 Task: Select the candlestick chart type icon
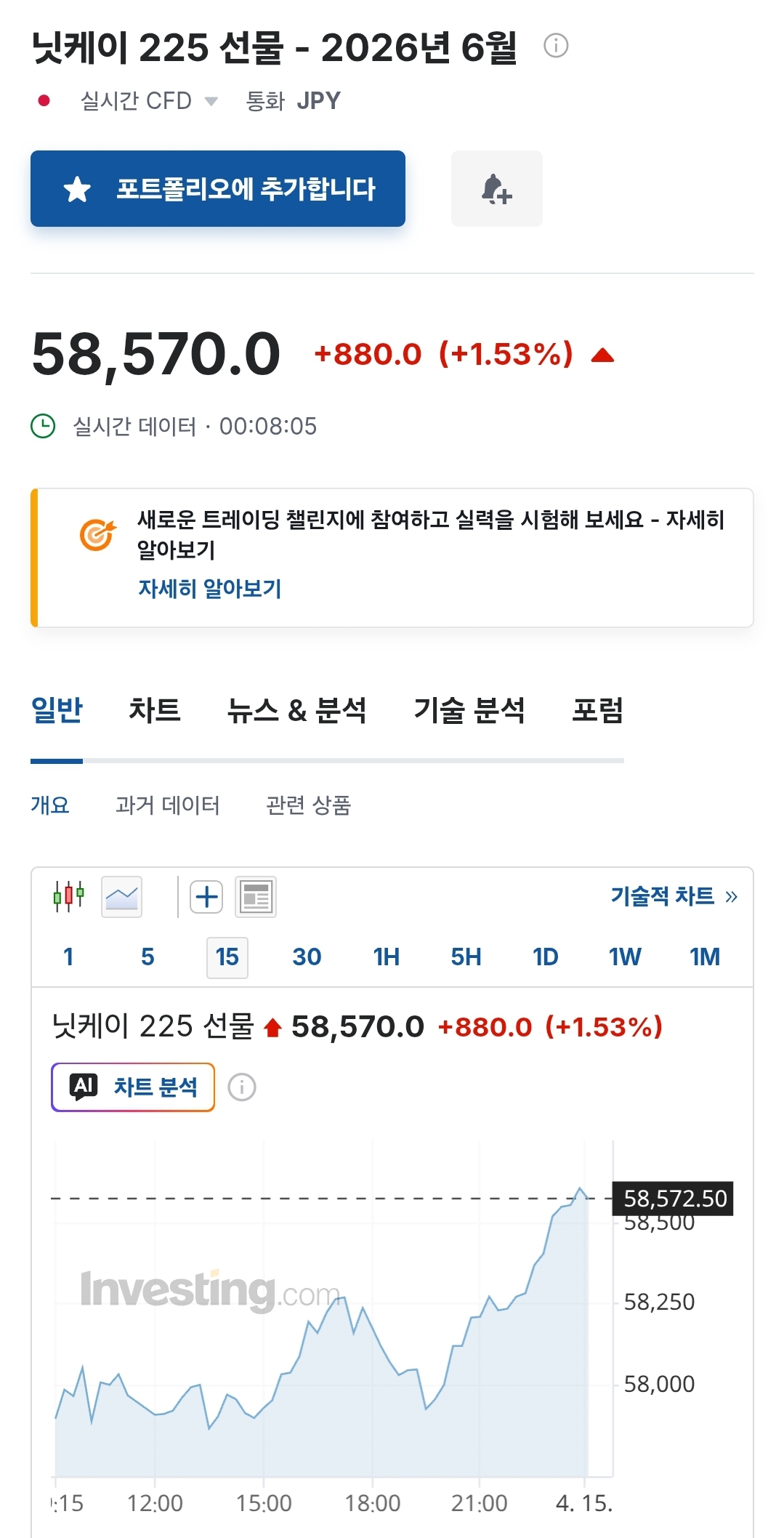point(68,896)
